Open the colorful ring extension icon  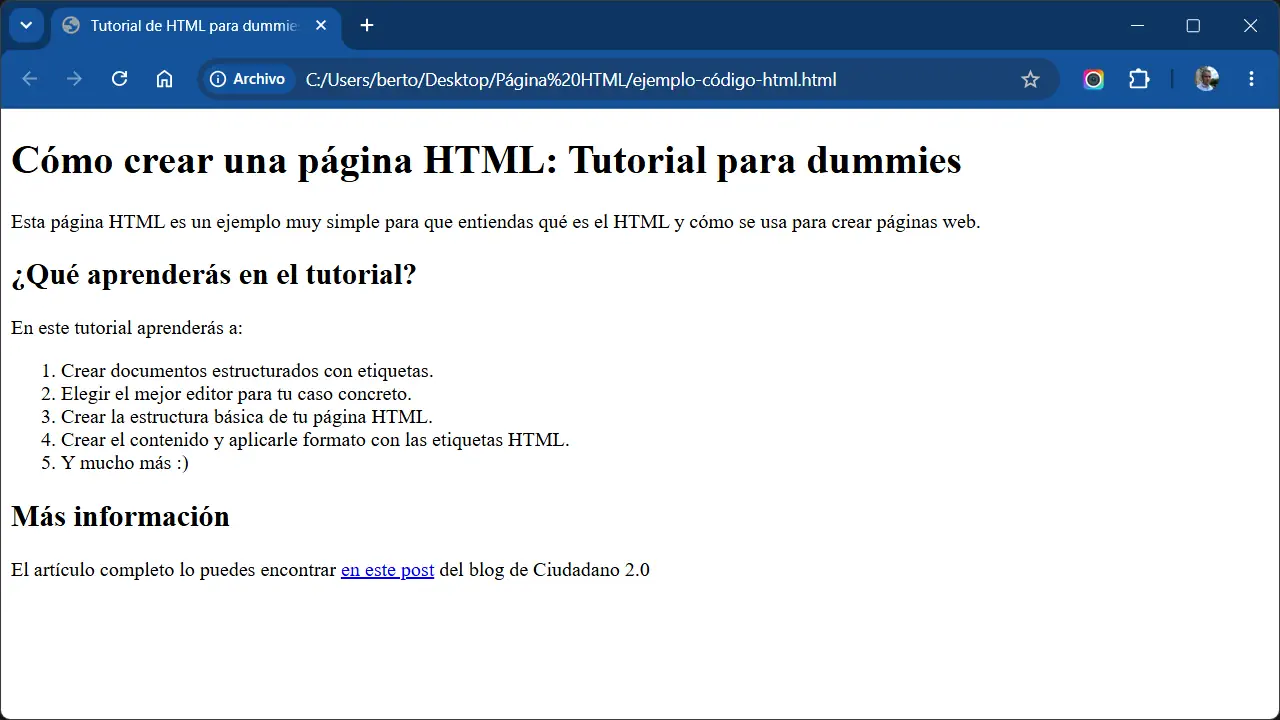click(x=1093, y=79)
